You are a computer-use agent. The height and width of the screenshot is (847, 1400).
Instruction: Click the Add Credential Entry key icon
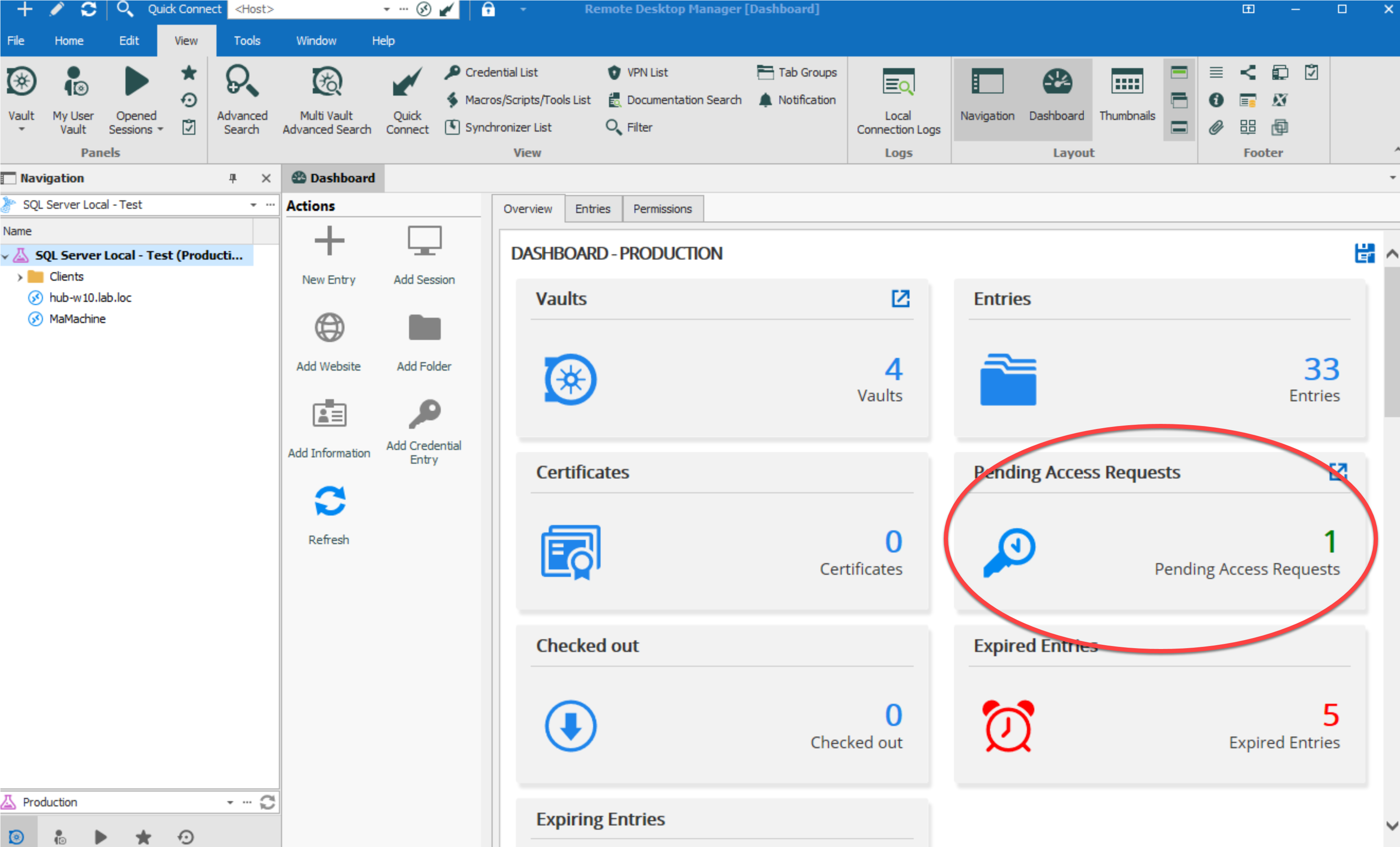pyautogui.click(x=424, y=415)
